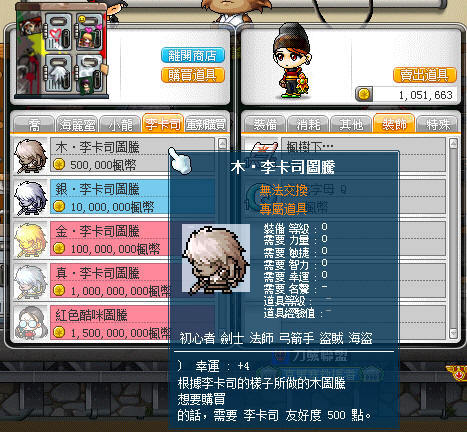
Task: Click the 離開商店 button
Action: [x=193, y=55]
